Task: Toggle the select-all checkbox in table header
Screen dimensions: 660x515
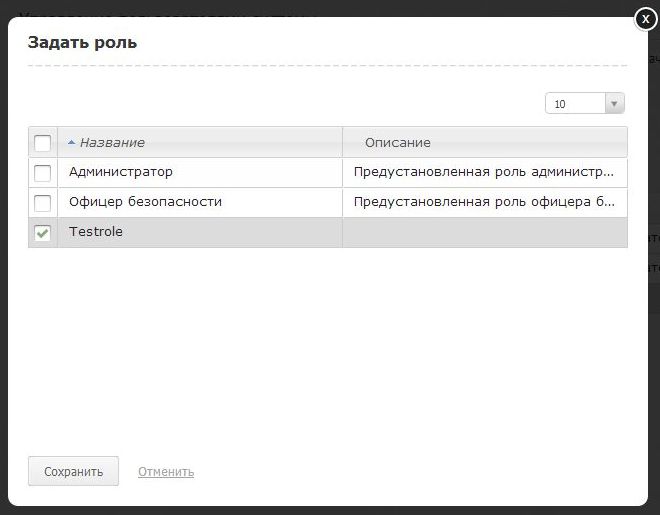Action: (x=43, y=143)
